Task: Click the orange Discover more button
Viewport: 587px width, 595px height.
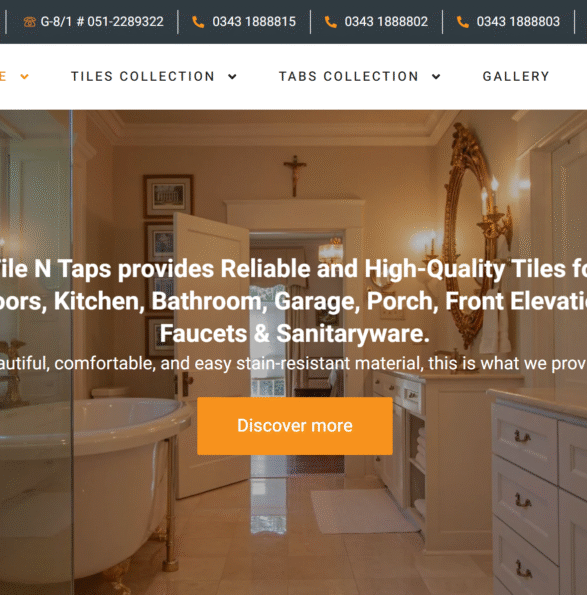Action: click(295, 426)
